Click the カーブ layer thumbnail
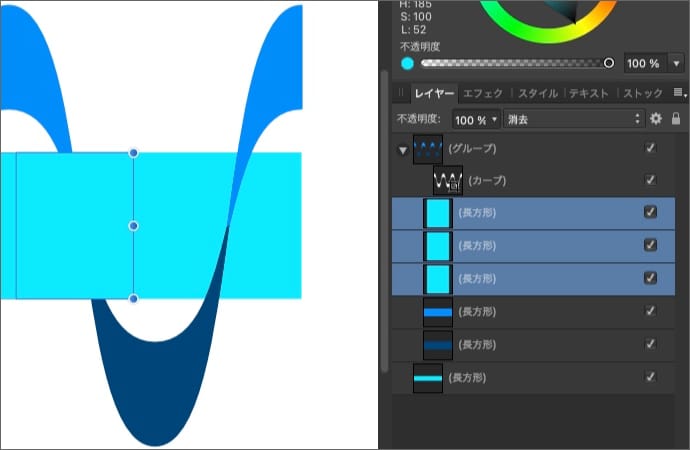This screenshot has width=690, height=450. click(x=447, y=181)
